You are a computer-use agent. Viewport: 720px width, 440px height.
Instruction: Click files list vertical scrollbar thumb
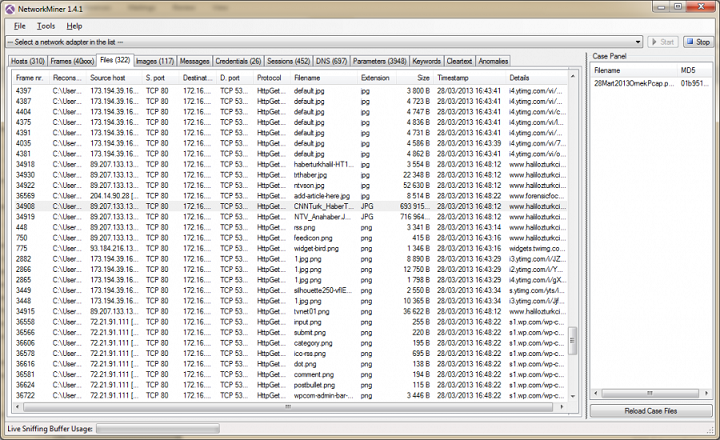click(573, 340)
